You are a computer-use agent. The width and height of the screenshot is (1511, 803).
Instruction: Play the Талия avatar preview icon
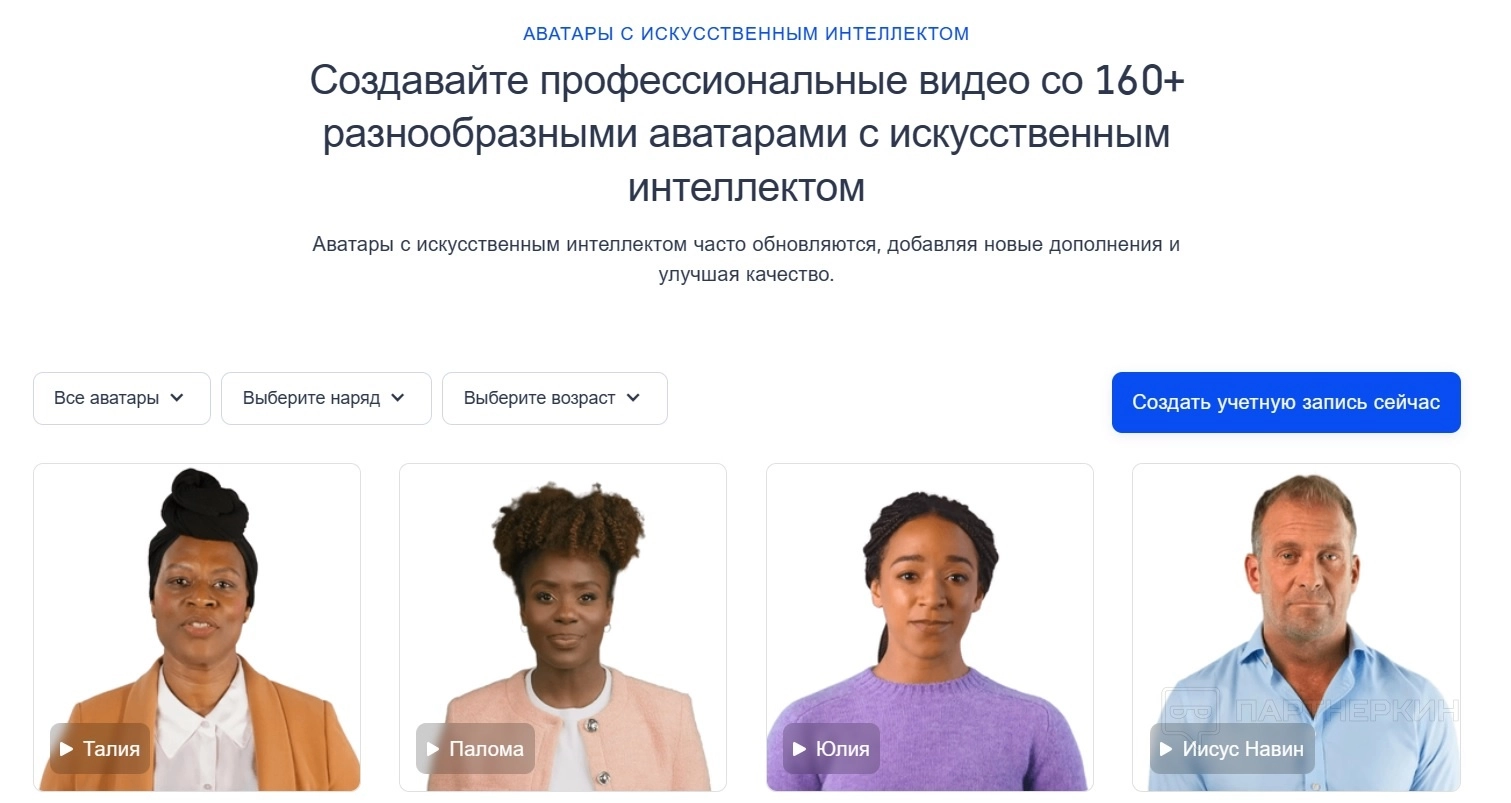click(x=67, y=749)
